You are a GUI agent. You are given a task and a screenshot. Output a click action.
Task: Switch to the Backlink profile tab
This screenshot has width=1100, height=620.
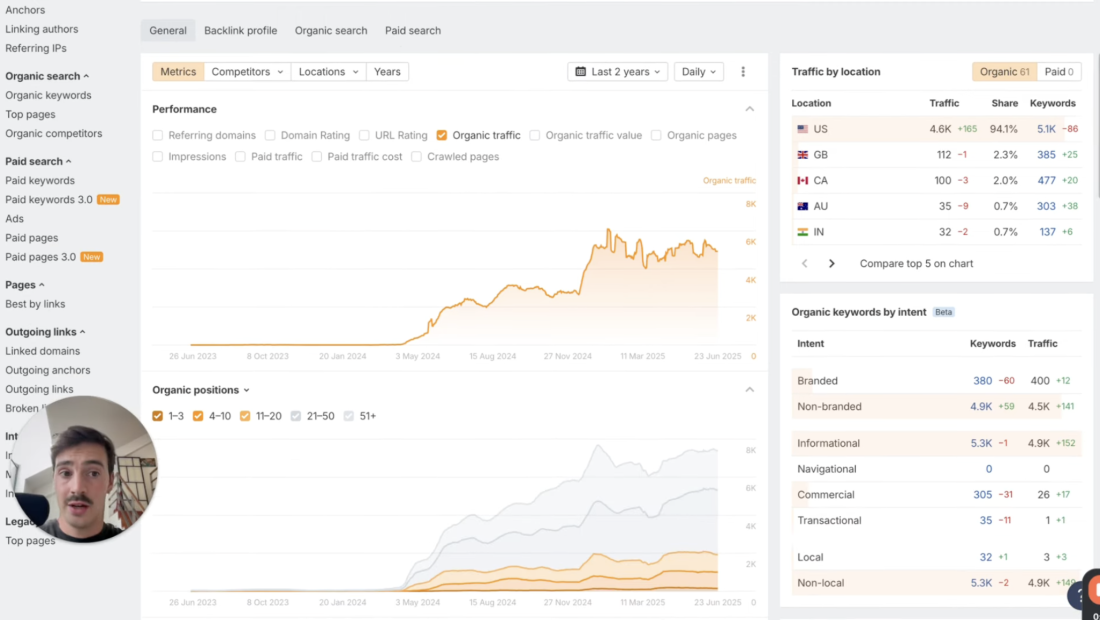(240, 30)
